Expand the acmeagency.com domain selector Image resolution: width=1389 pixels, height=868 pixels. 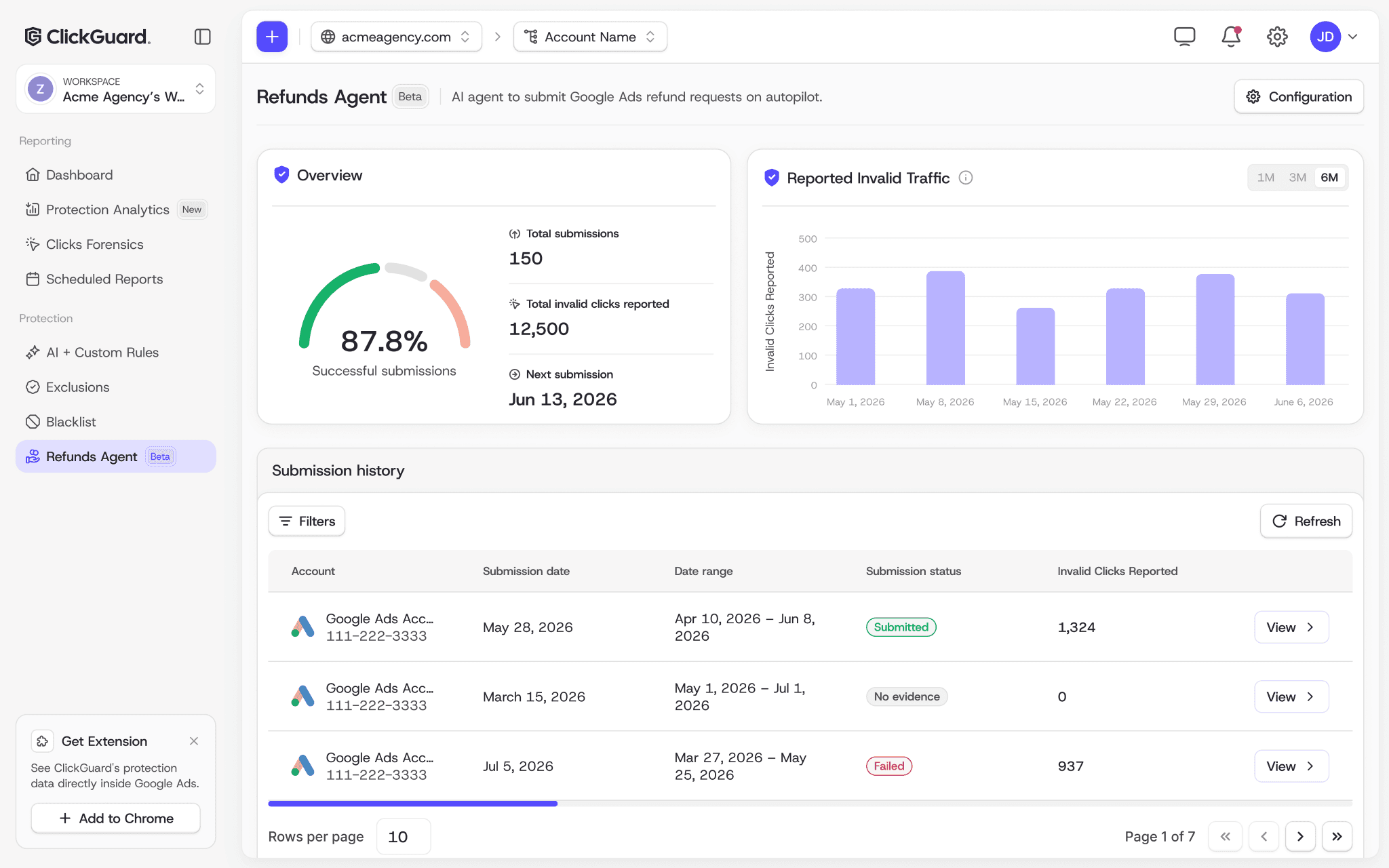(396, 37)
